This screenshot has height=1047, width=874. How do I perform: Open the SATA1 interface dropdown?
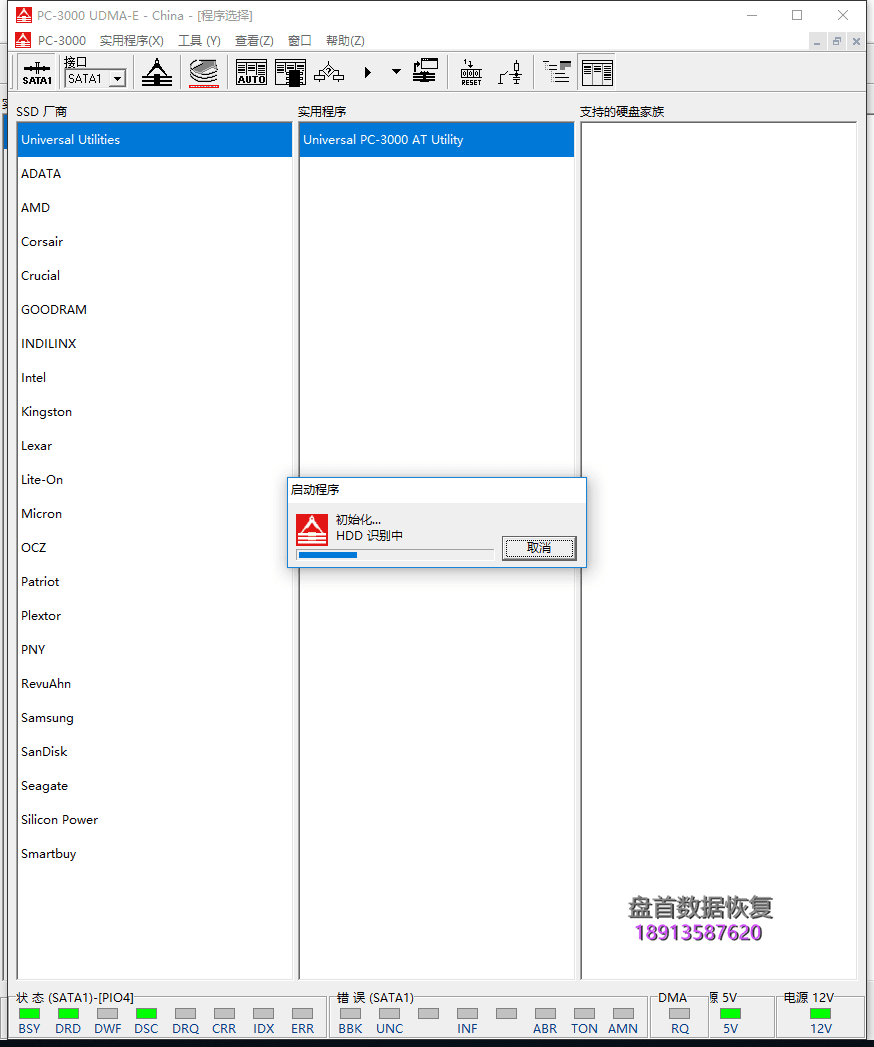(x=118, y=79)
